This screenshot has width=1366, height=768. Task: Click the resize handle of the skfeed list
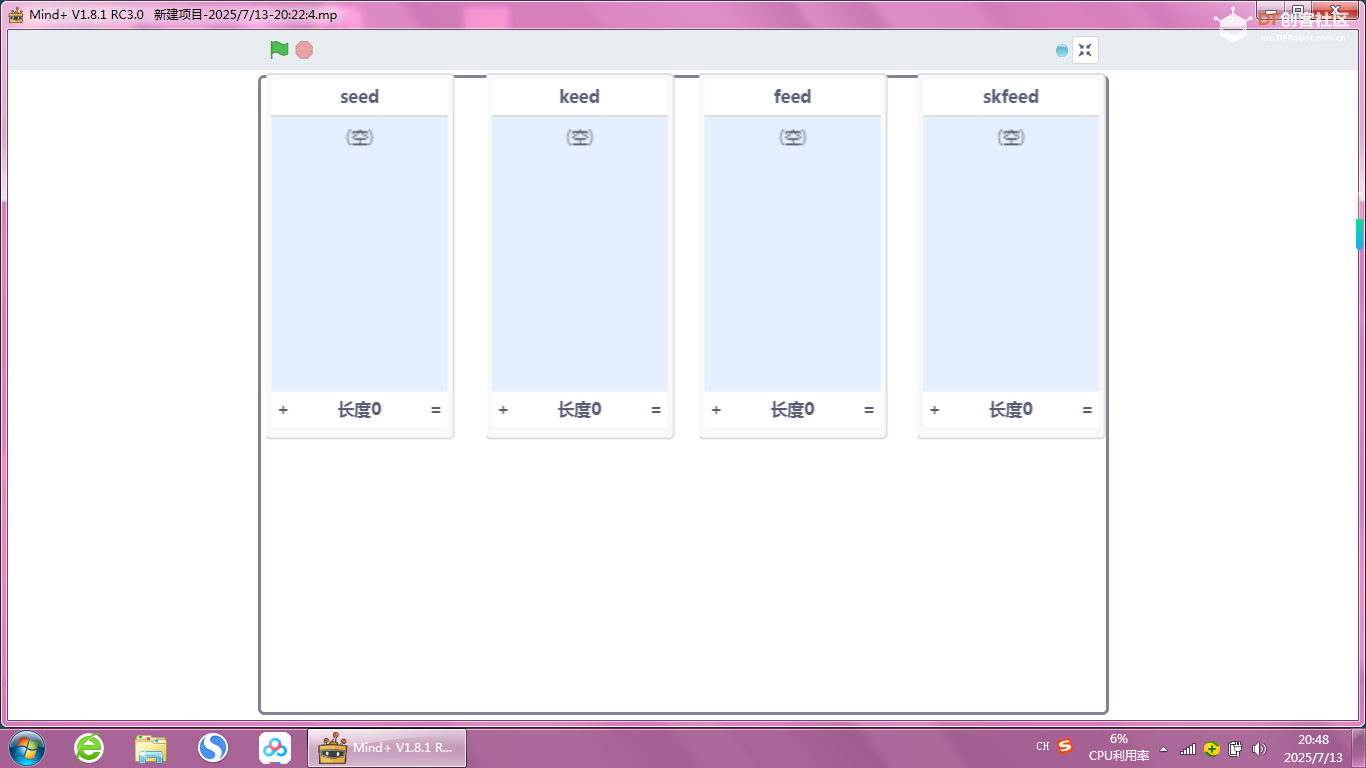click(1087, 410)
